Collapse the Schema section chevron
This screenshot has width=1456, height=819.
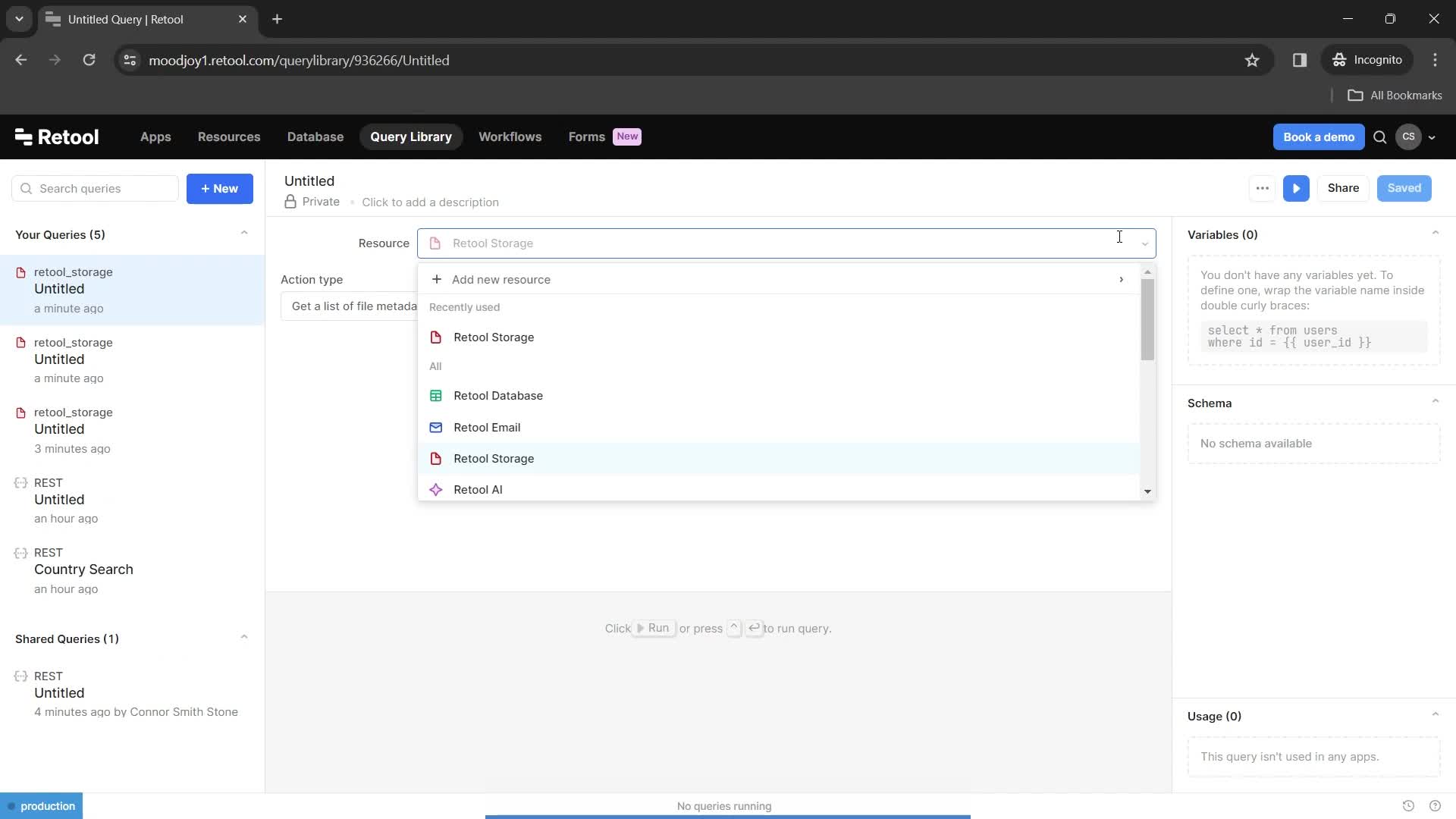1437,402
